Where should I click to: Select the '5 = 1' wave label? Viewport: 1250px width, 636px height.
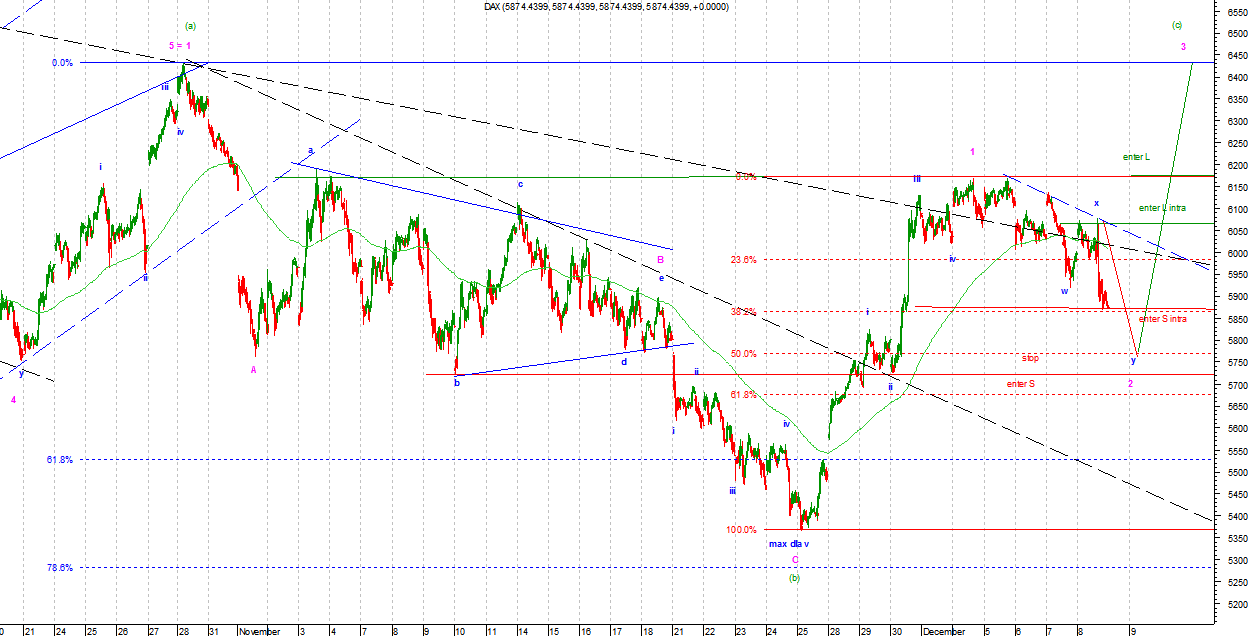[179, 46]
